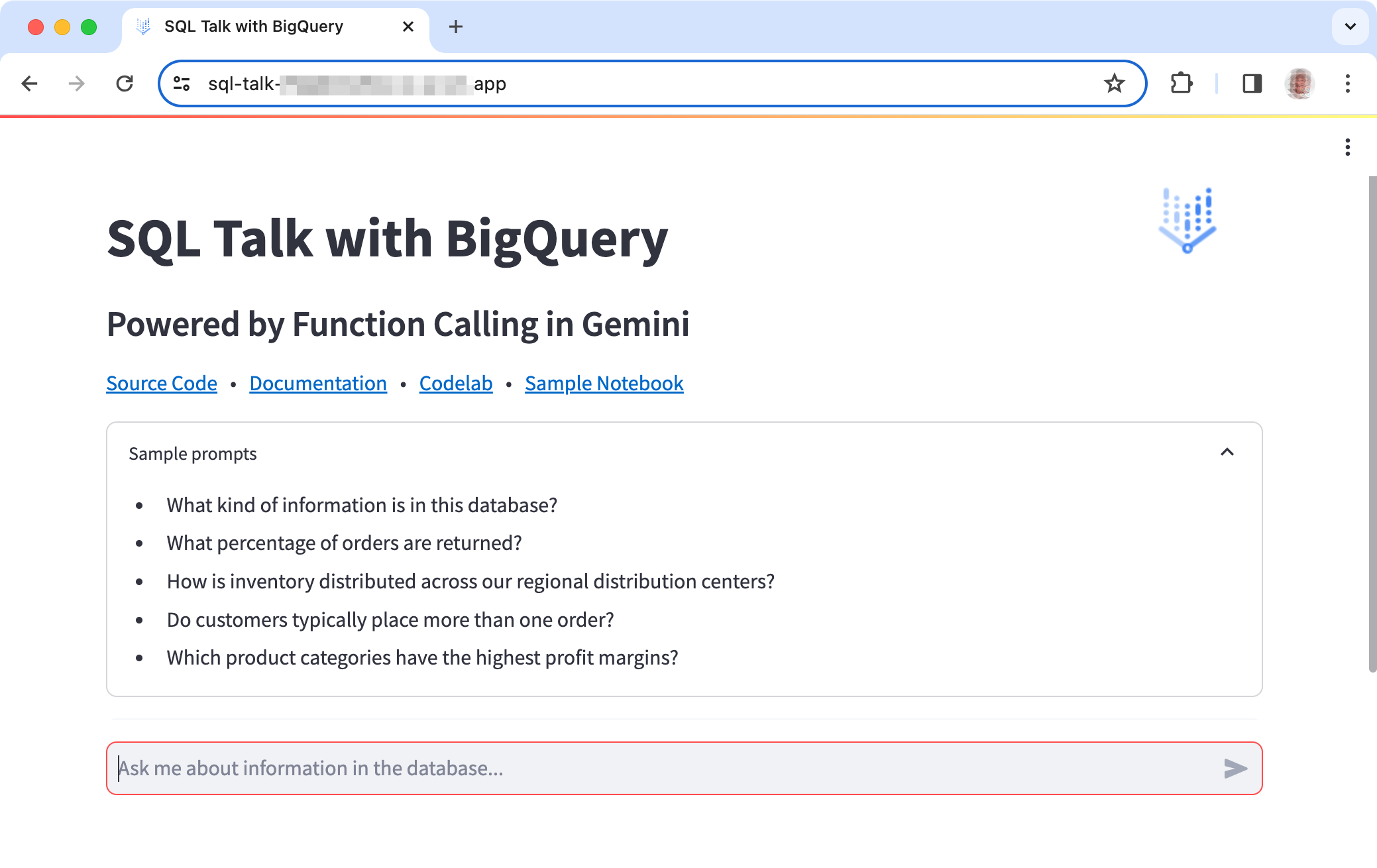Click the browser extensions puzzle icon
The width and height of the screenshot is (1377, 868).
click(1181, 84)
